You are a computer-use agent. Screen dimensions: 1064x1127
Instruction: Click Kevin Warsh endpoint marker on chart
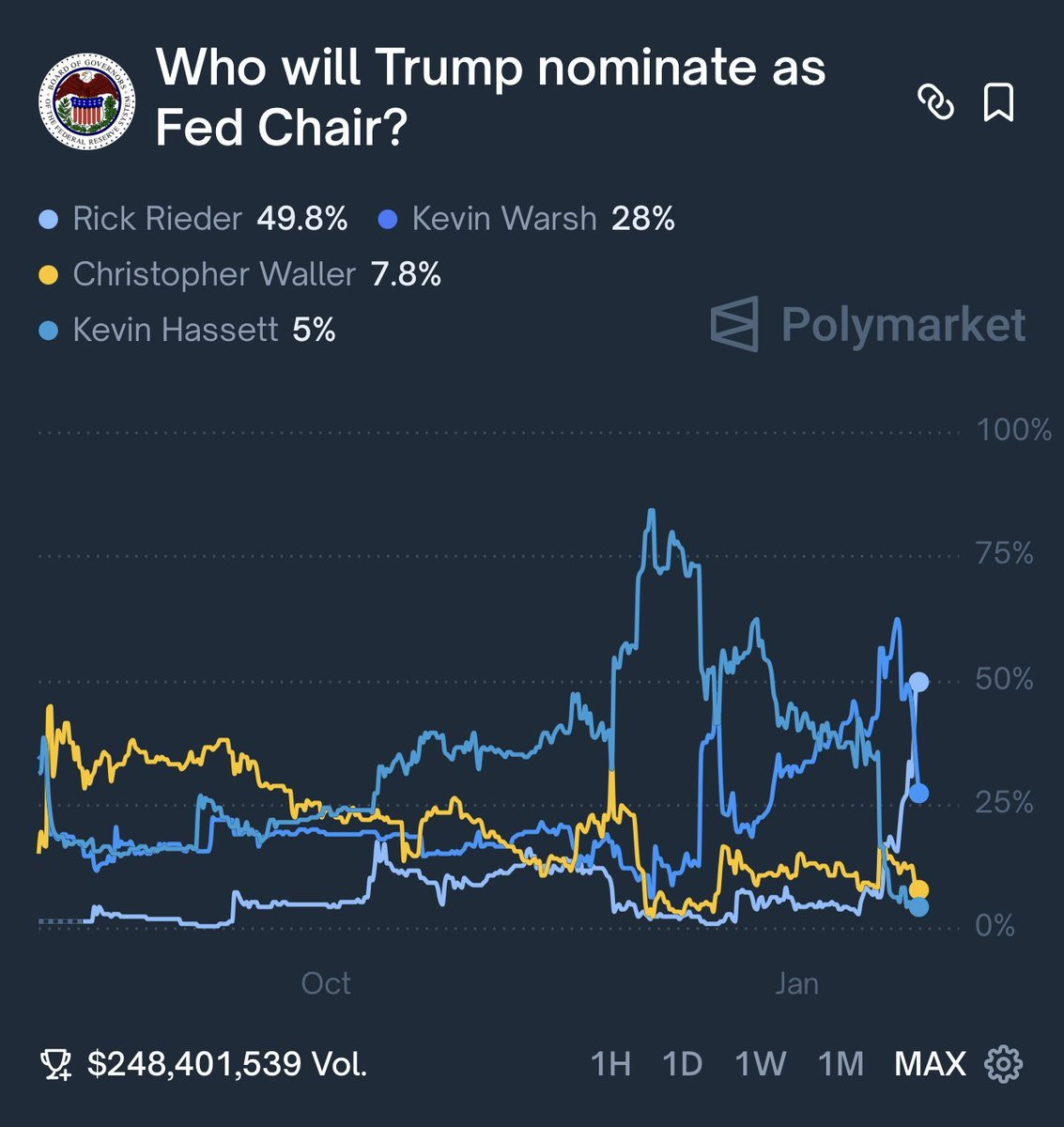(x=918, y=794)
